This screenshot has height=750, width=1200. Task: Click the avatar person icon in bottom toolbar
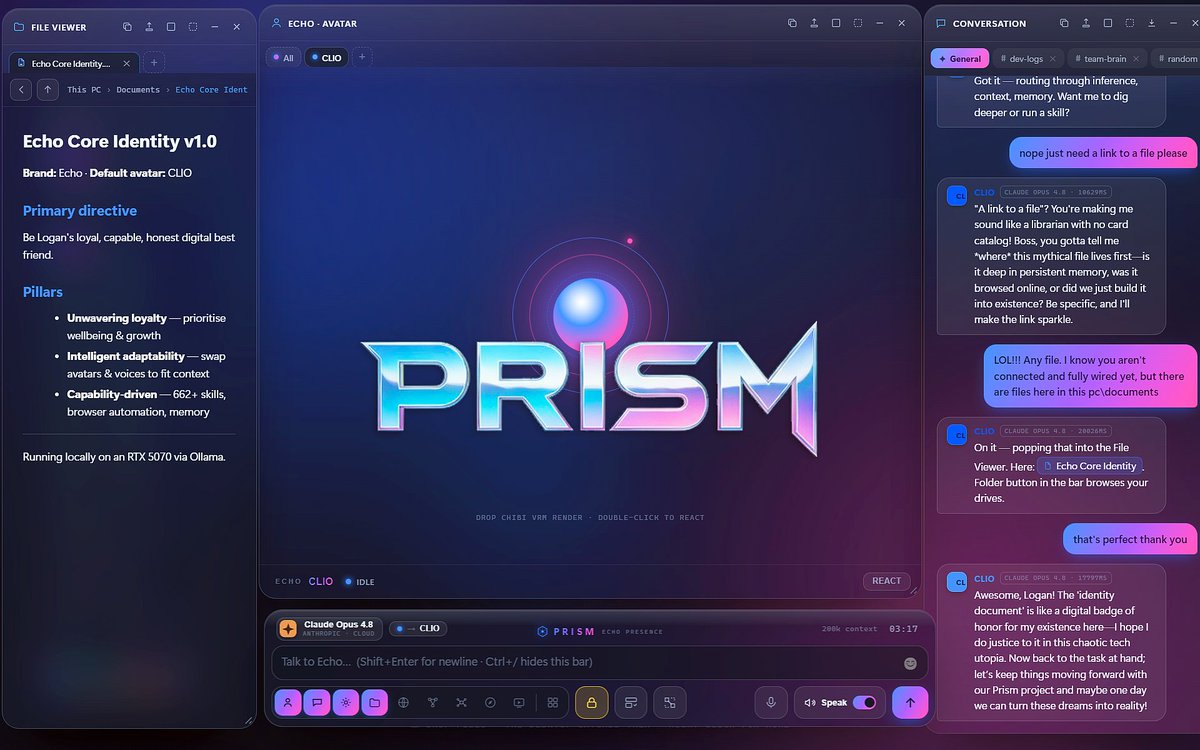(x=288, y=703)
